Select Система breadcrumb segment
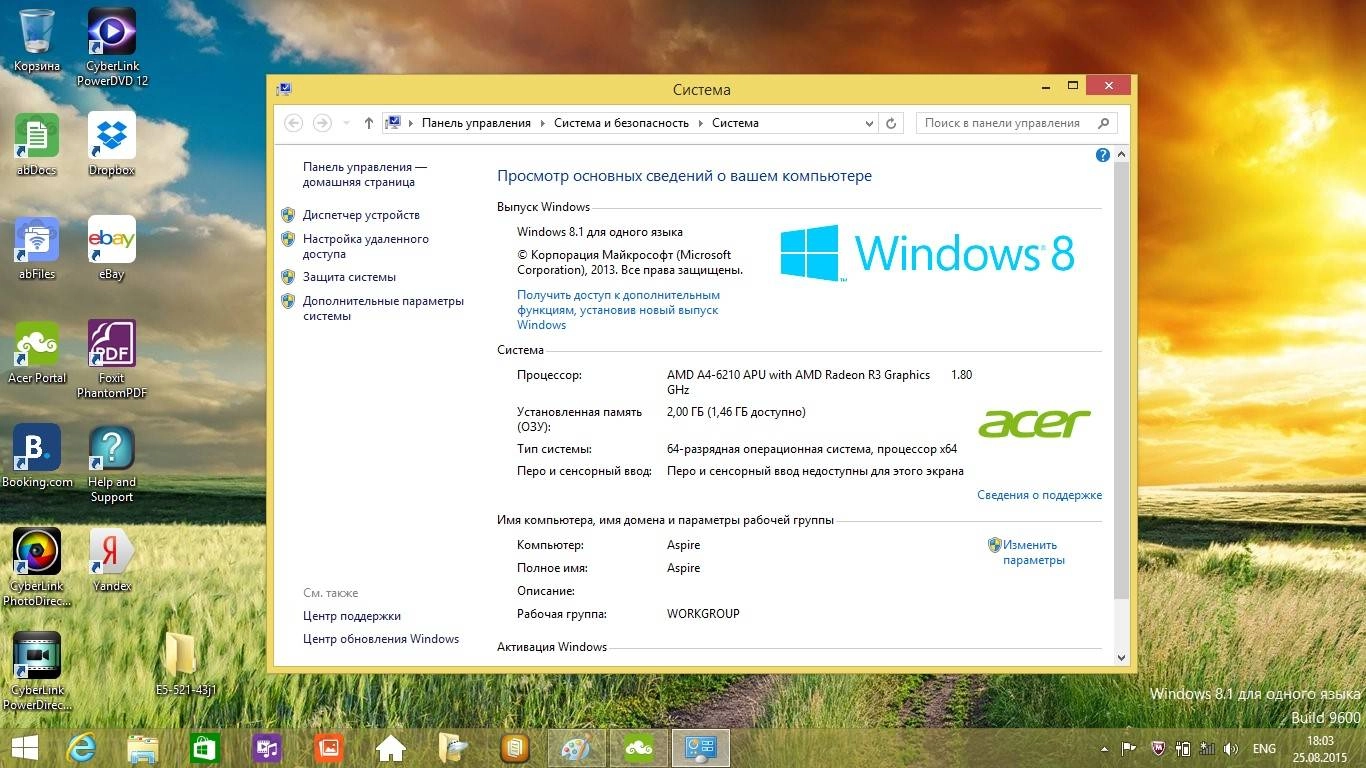The height and width of the screenshot is (768, 1366). 735,123
